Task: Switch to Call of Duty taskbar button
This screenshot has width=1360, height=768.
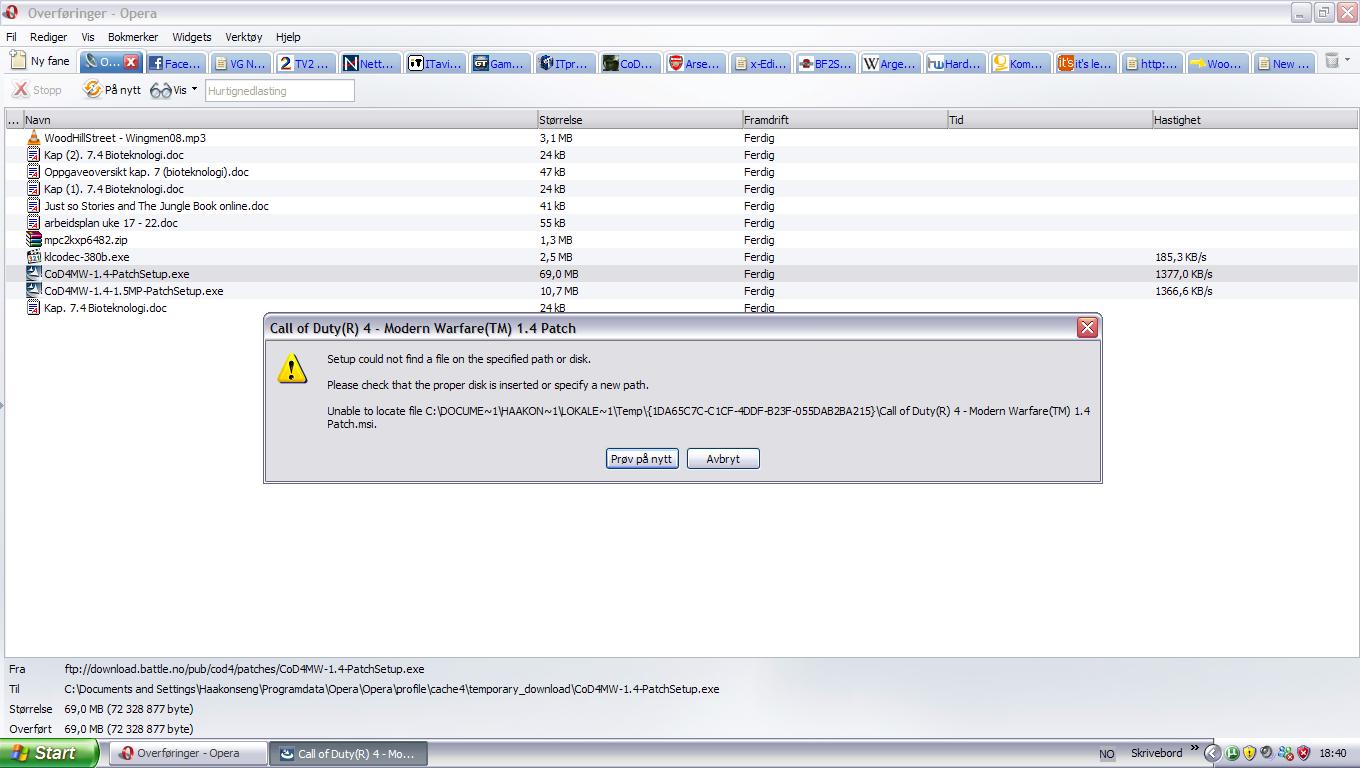Action: (348, 753)
